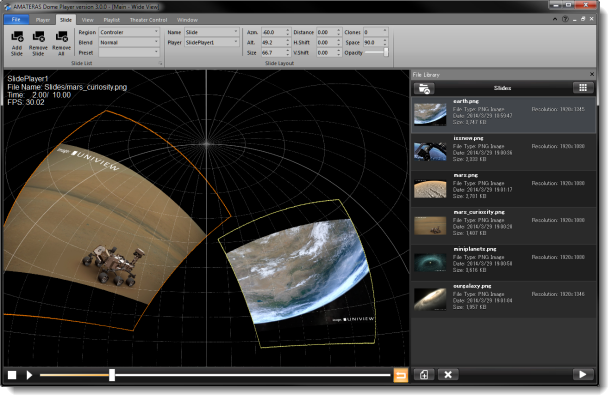Viewport: 615px width, 402px height.
Task: Click the playback timeline slider handle
Action: coord(112,375)
